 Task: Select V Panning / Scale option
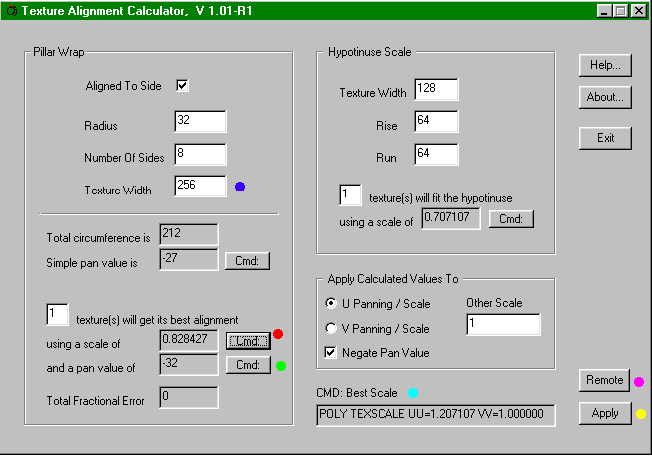click(332, 328)
